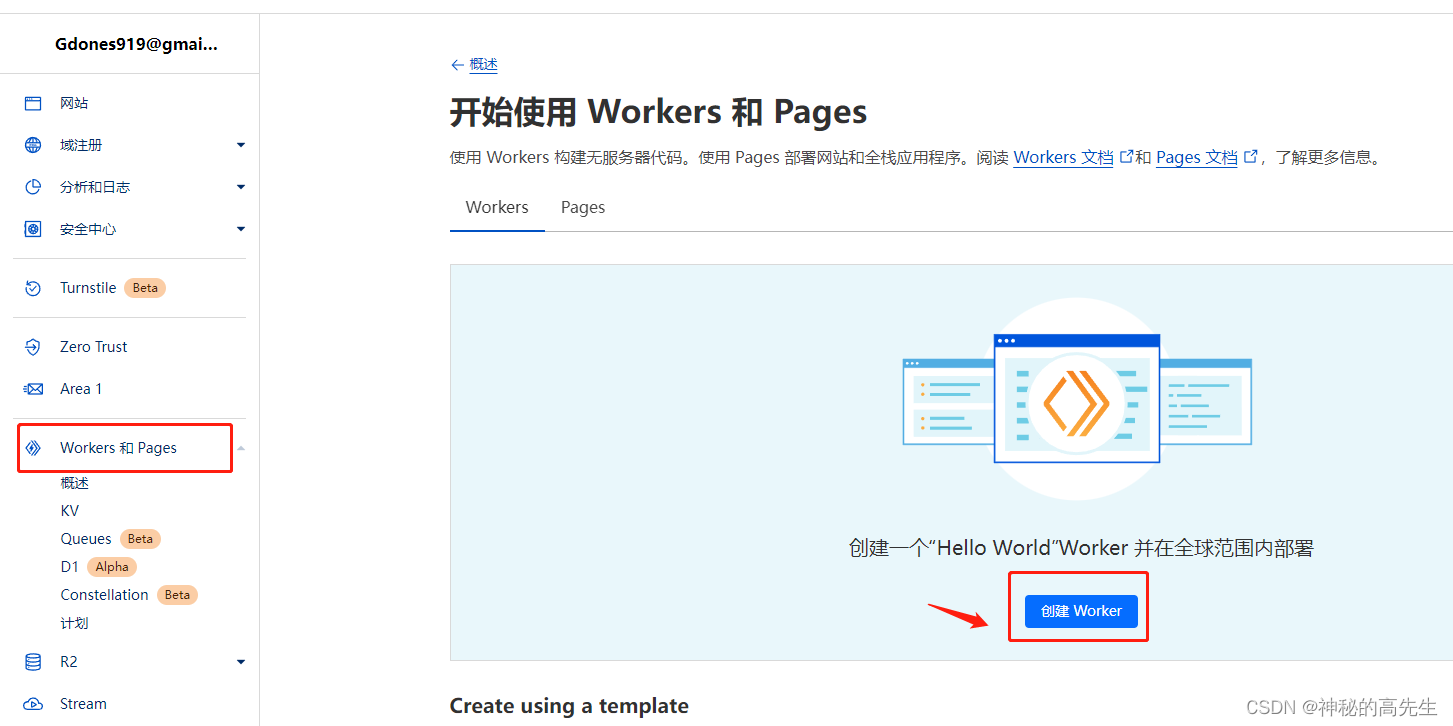Go back via the 概述 link
This screenshot has height=726, width=1453.
484,64
